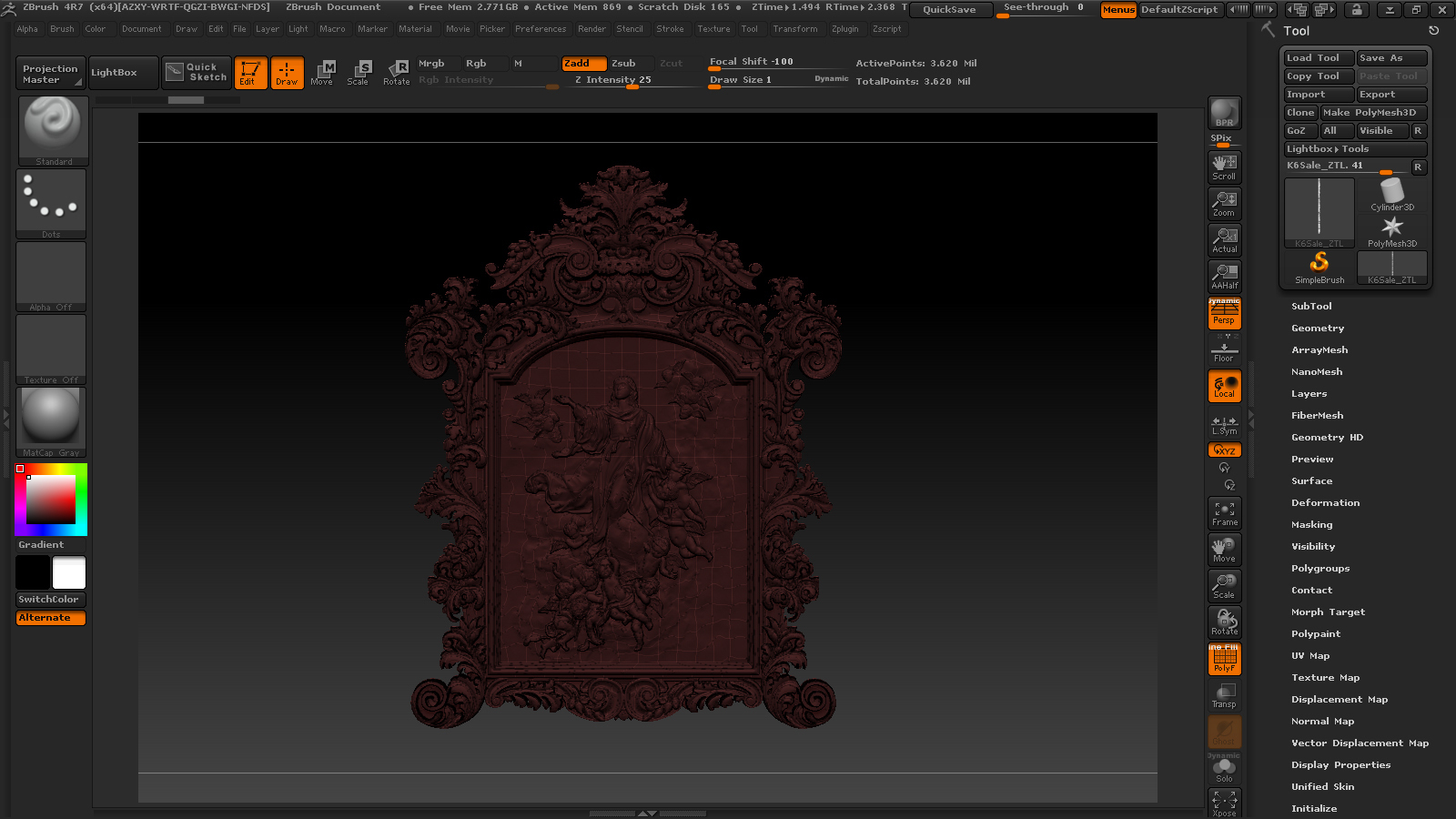Select the SimpleBrush tool icon
The height and width of the screenshot is (819, 1456).
(x=1319, y=268)
